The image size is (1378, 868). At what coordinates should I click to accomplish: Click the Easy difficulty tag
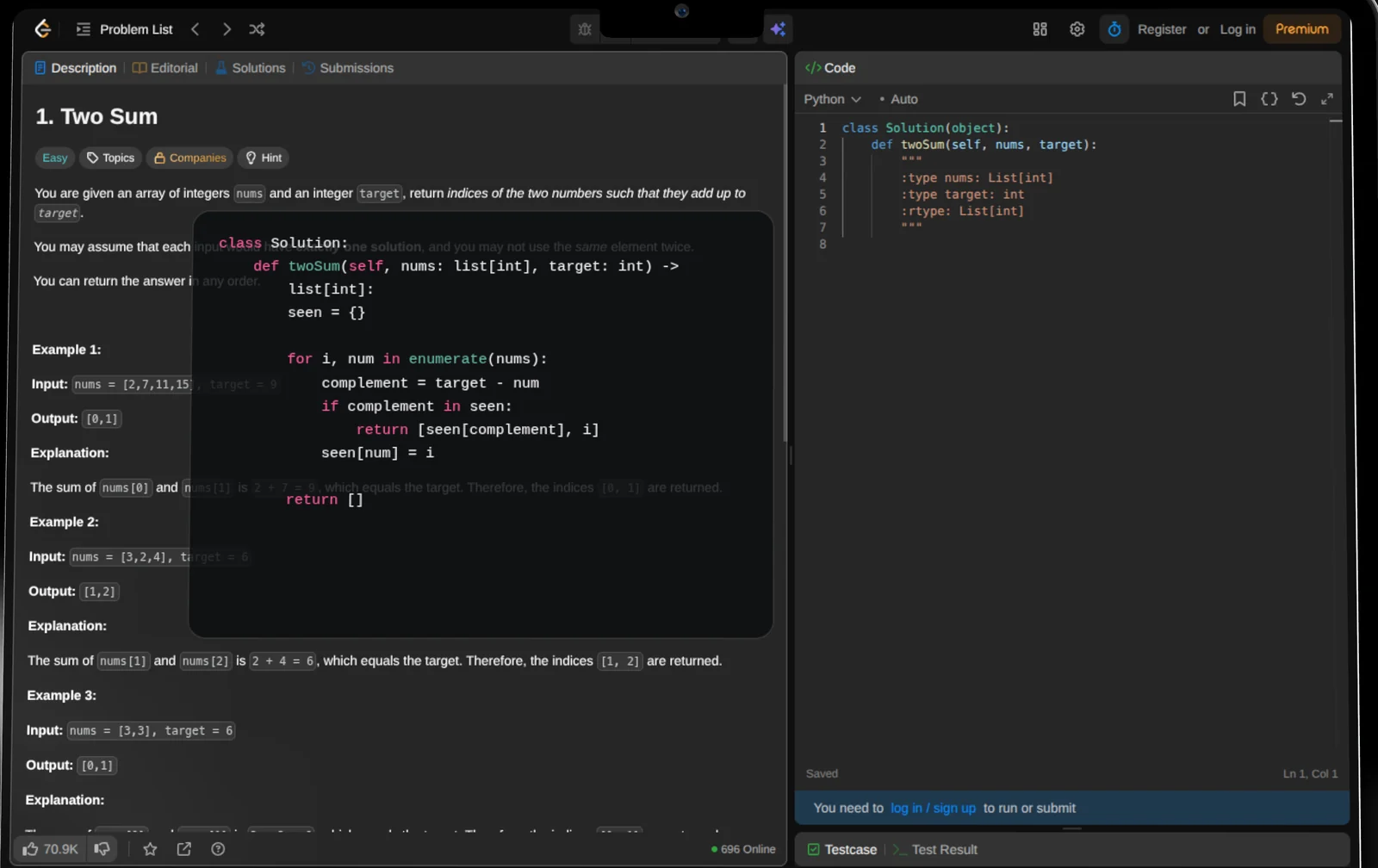pos(54,158)
